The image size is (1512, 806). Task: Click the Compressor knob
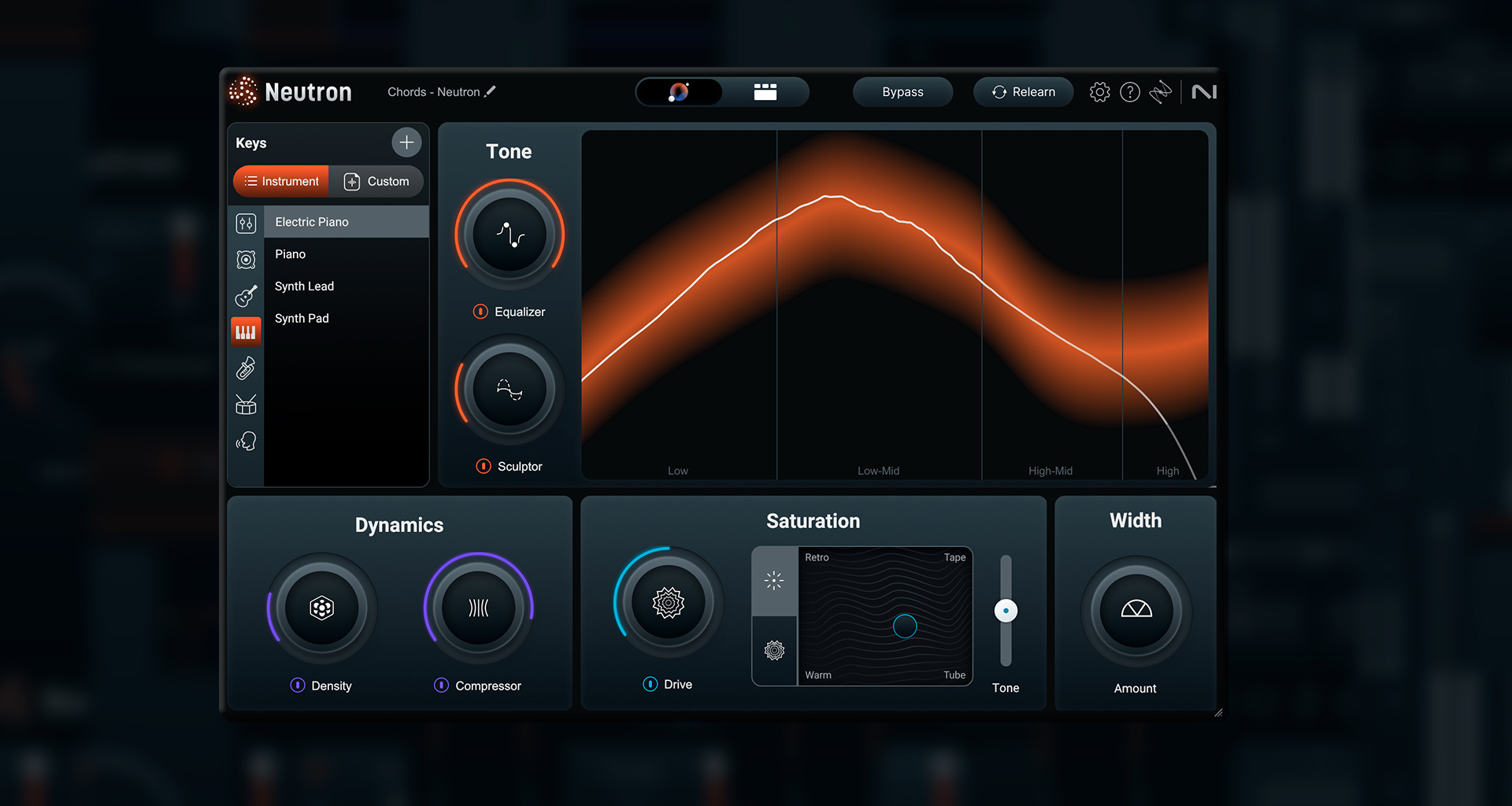click(x=479, y=608)
